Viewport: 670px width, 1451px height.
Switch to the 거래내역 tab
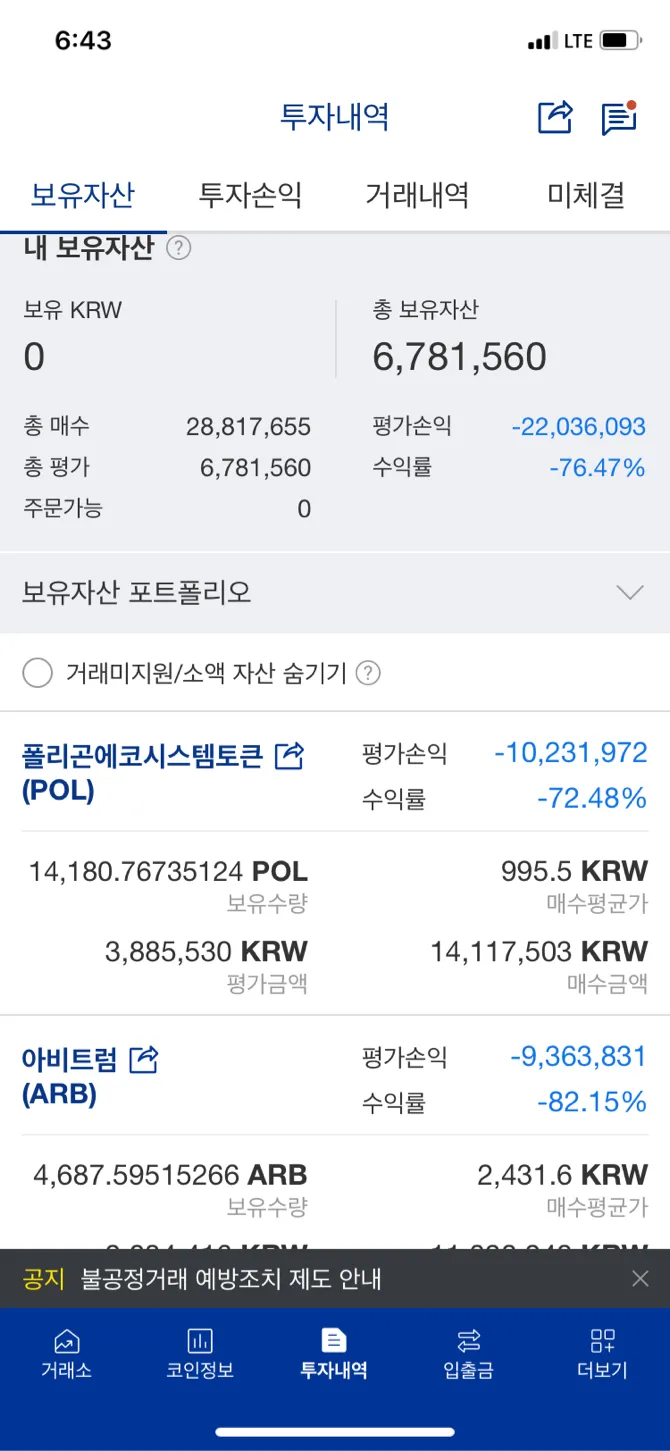417,195
